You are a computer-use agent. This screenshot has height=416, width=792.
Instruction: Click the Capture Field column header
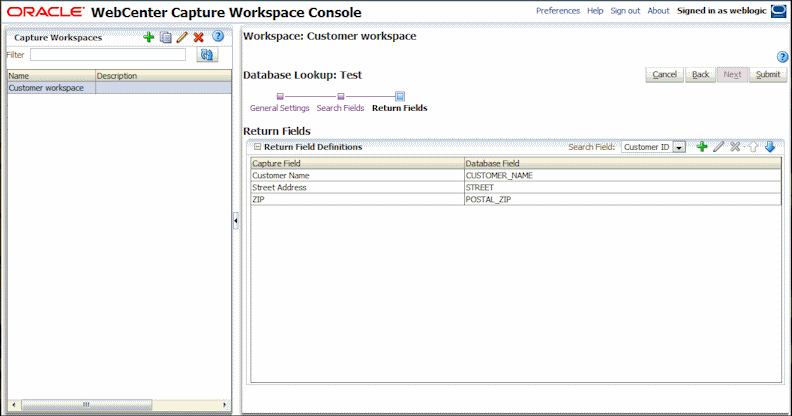click(x=358, y=164)
